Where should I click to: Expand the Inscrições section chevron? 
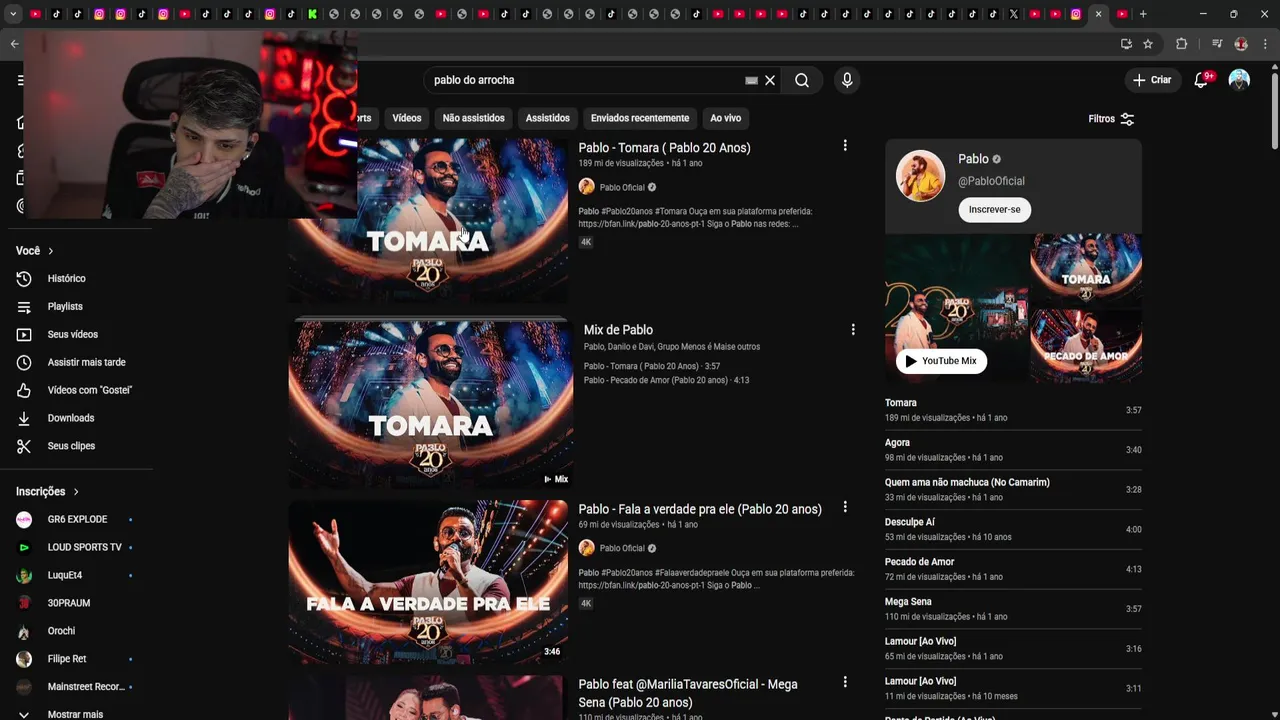75,492
